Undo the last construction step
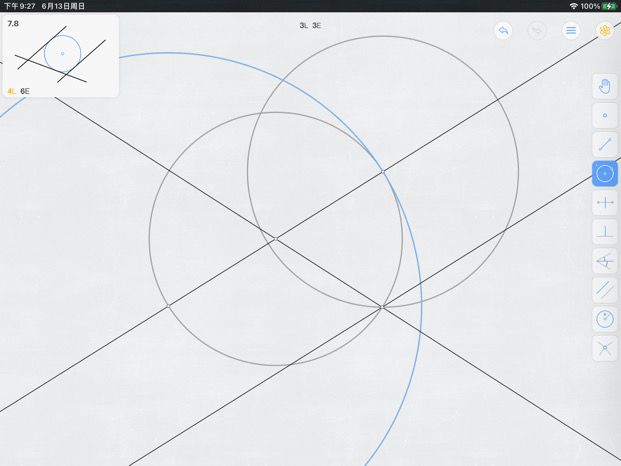This screenshot has height=466, width=621. [503, 30]
